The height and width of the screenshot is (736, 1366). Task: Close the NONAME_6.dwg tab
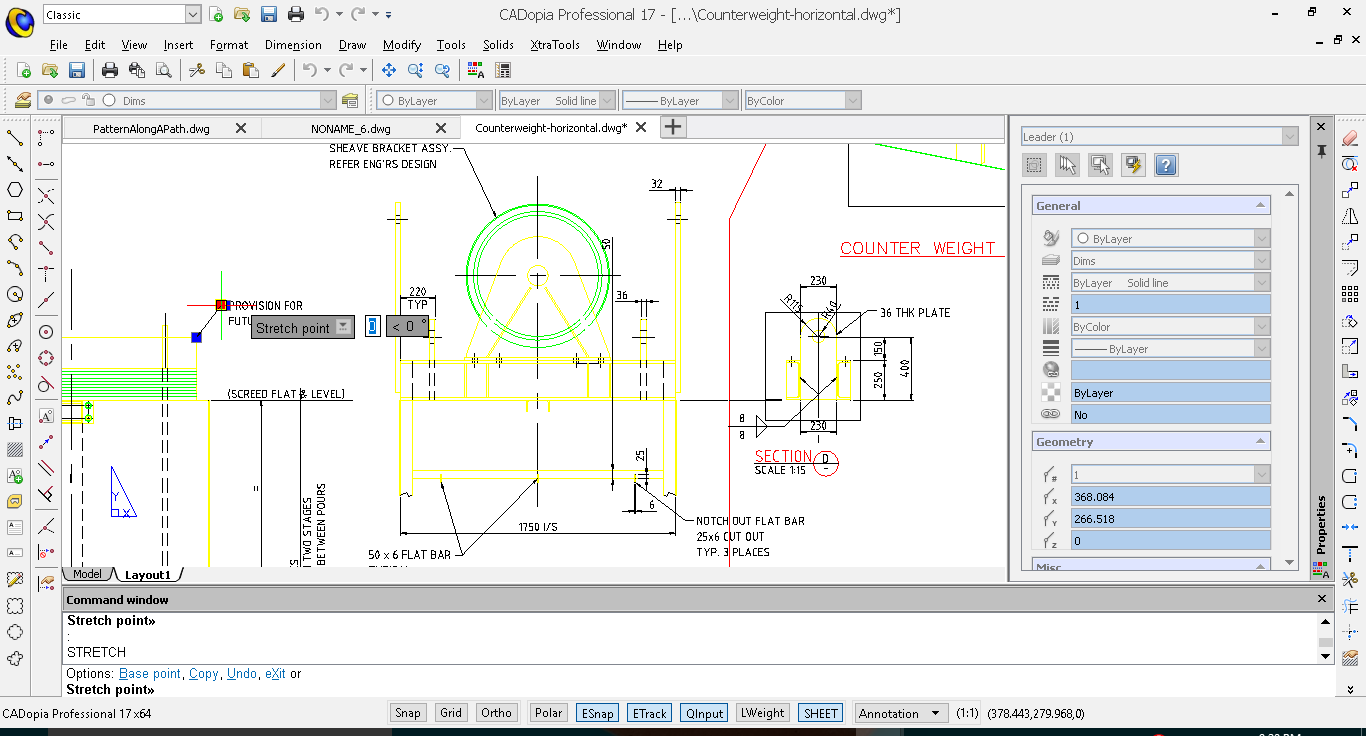[440, 128]
